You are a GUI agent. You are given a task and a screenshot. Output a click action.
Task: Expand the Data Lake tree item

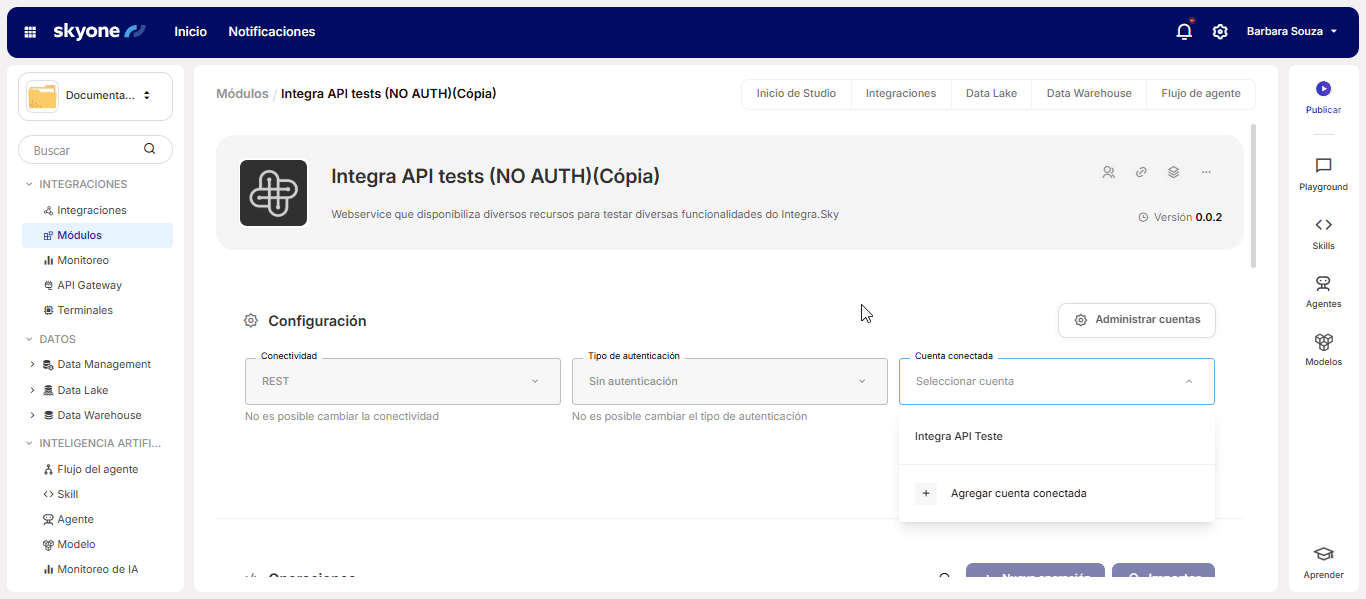click(x=32, y=390)
